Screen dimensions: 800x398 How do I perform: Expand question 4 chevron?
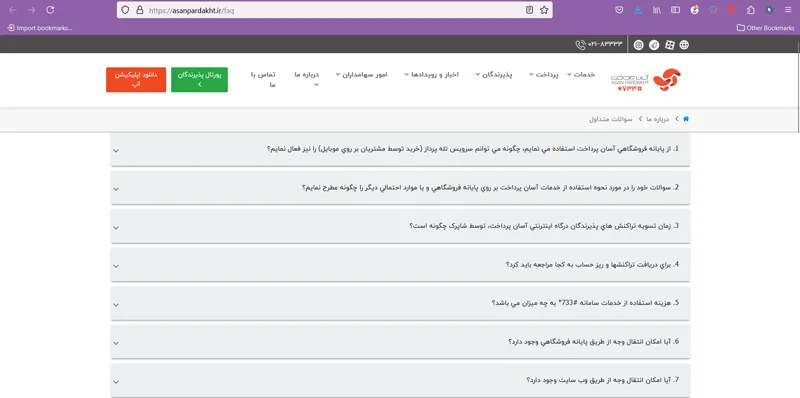click(116, 266)
